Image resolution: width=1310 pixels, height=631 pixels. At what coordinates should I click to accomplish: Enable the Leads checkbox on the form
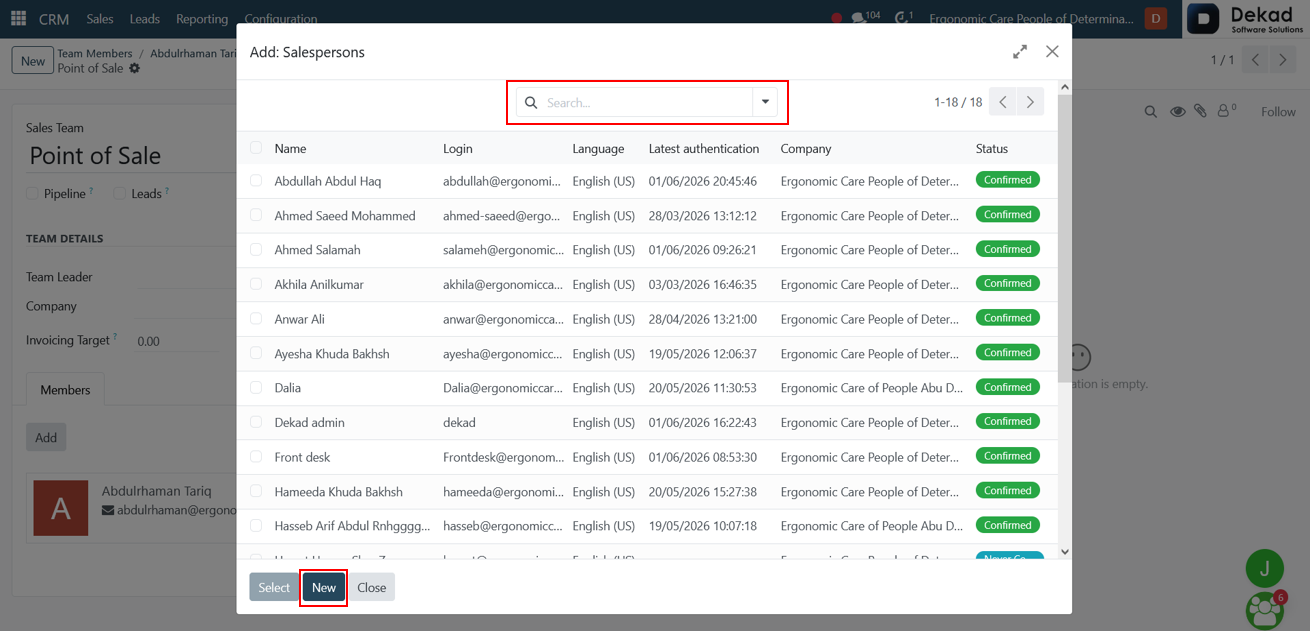[119, 194]
